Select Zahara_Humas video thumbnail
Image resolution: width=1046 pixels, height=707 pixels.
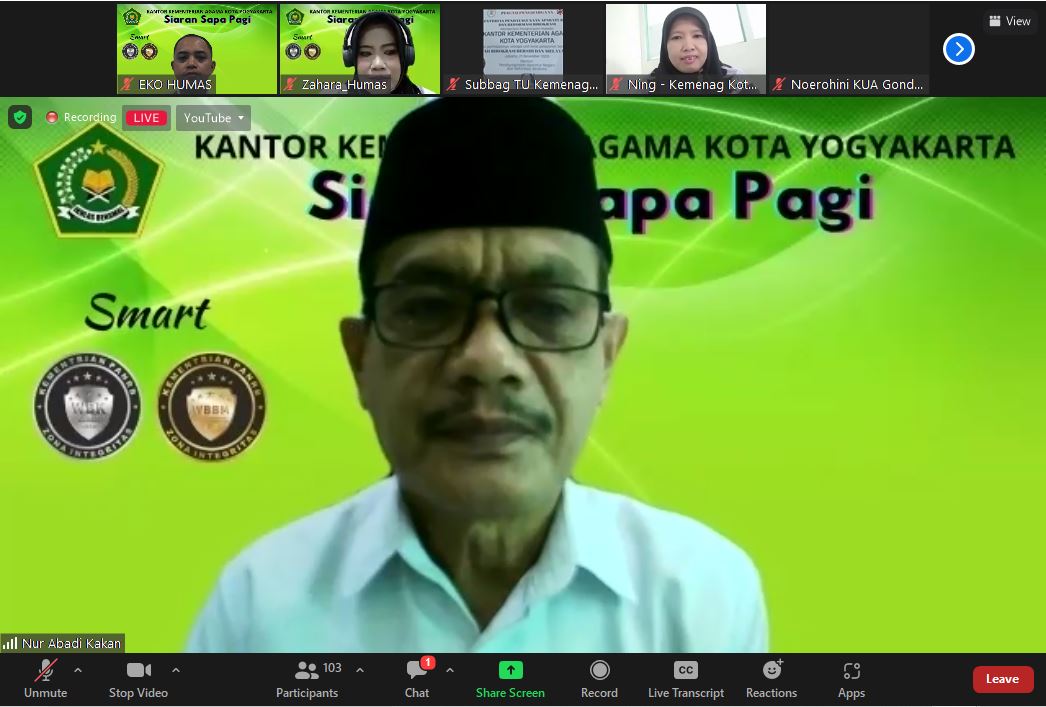360,49
